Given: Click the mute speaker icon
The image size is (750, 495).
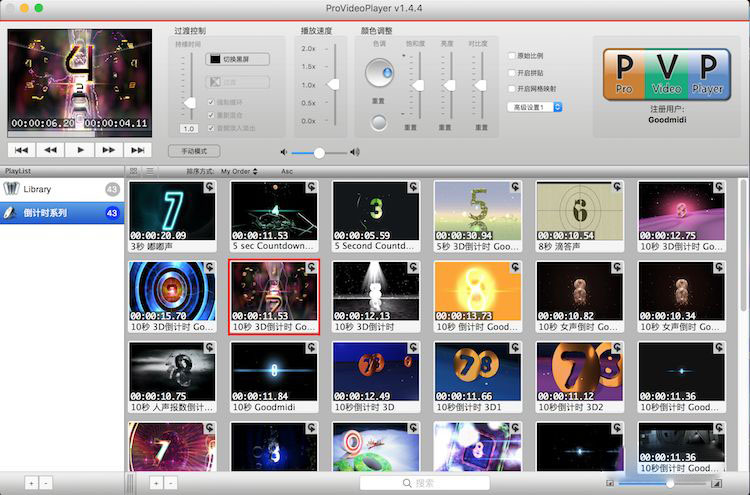Looking at the screenshot, I should (x=285, y=152).
